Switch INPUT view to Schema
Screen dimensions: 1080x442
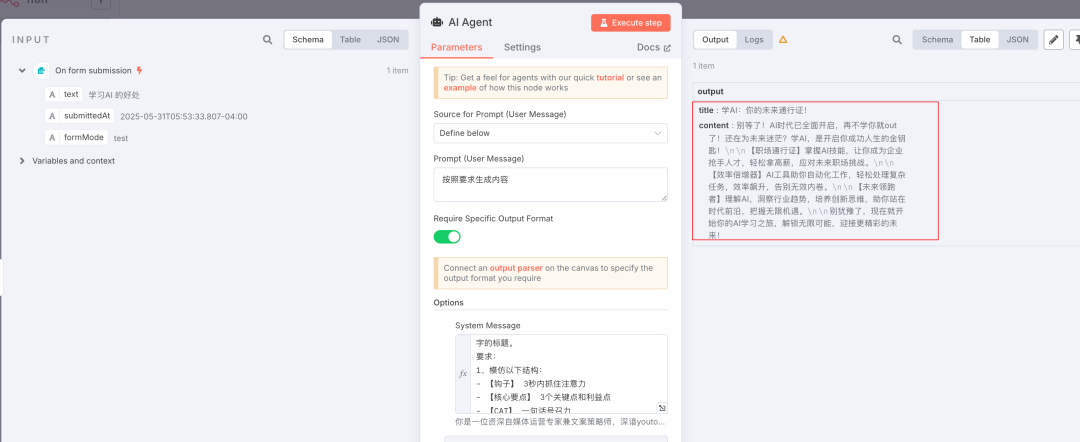pos(308,40)
